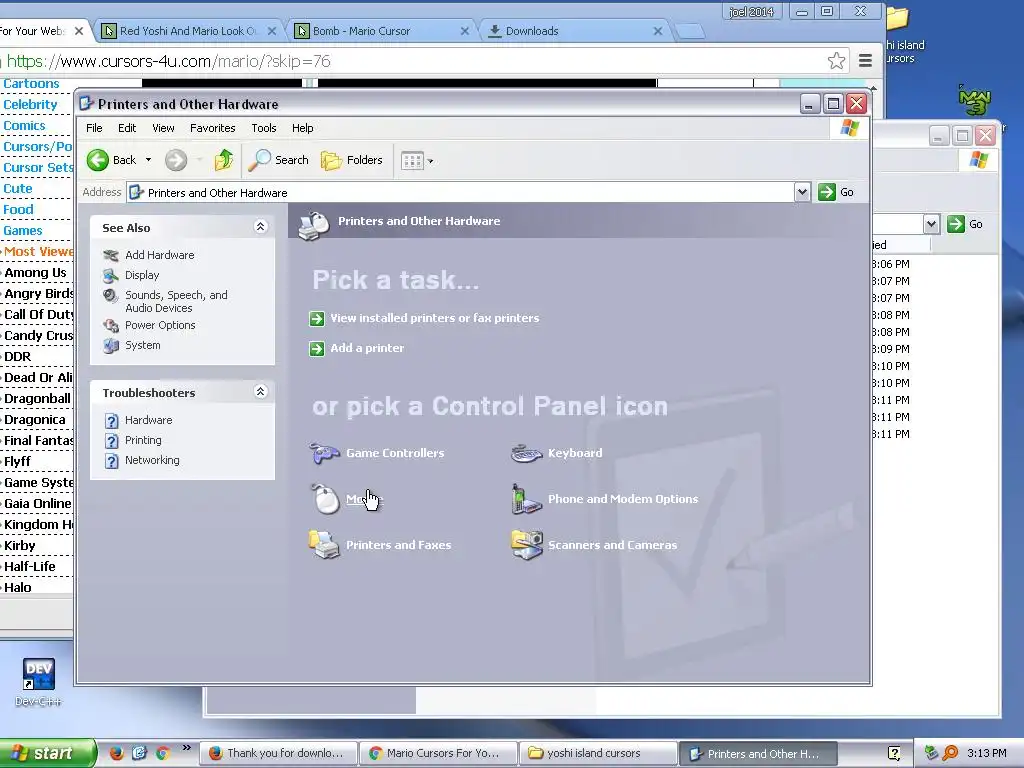This screenshot has width=1024, height=768.
Task: Expand address dropdown in background Explorer window
Action: (x=931, y=224)
